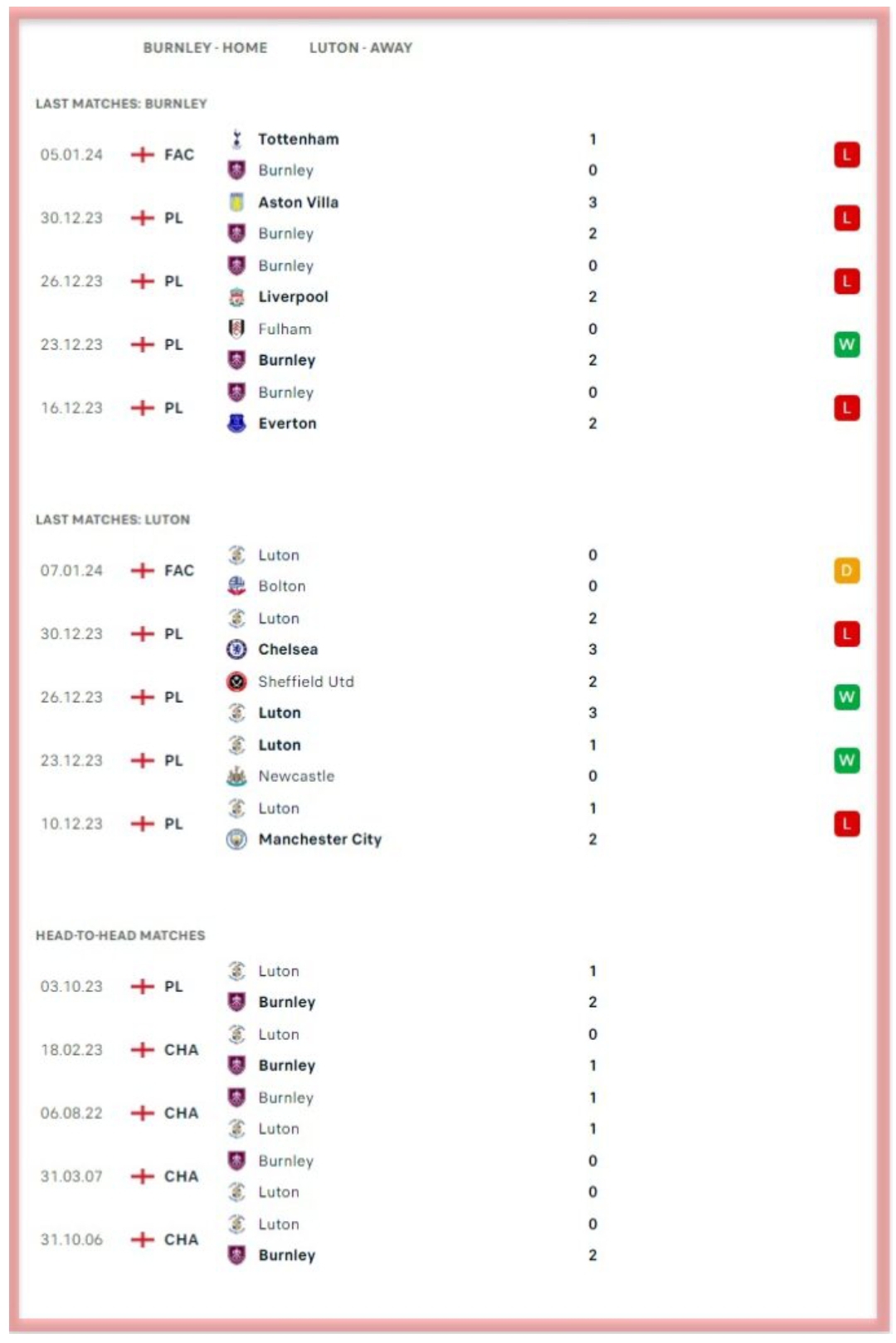Click the win badge for Fulham match
The image size is (896, 1343).
pos(846,344)
